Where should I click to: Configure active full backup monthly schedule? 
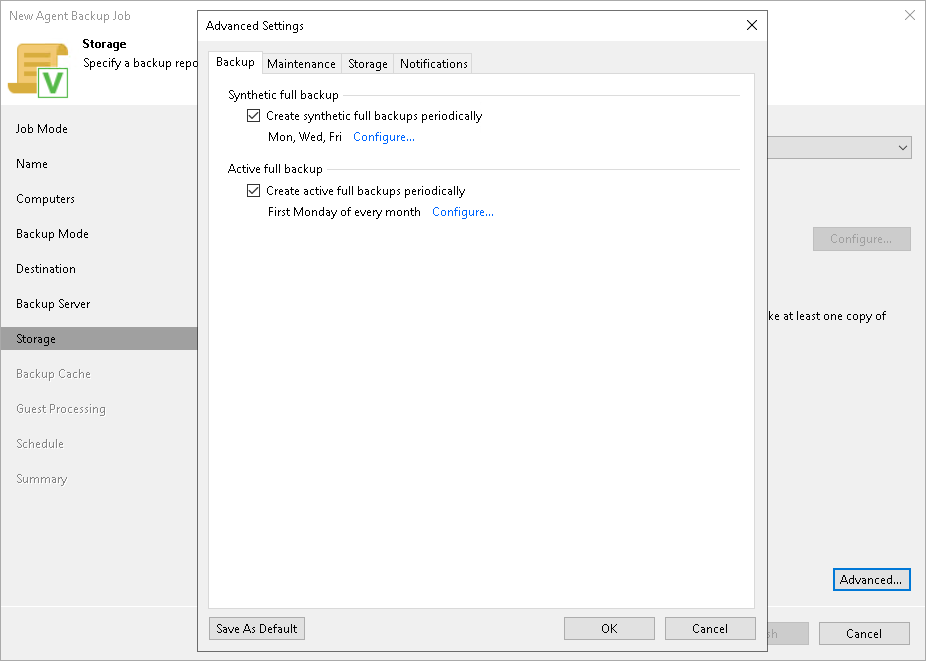(462, 212)
